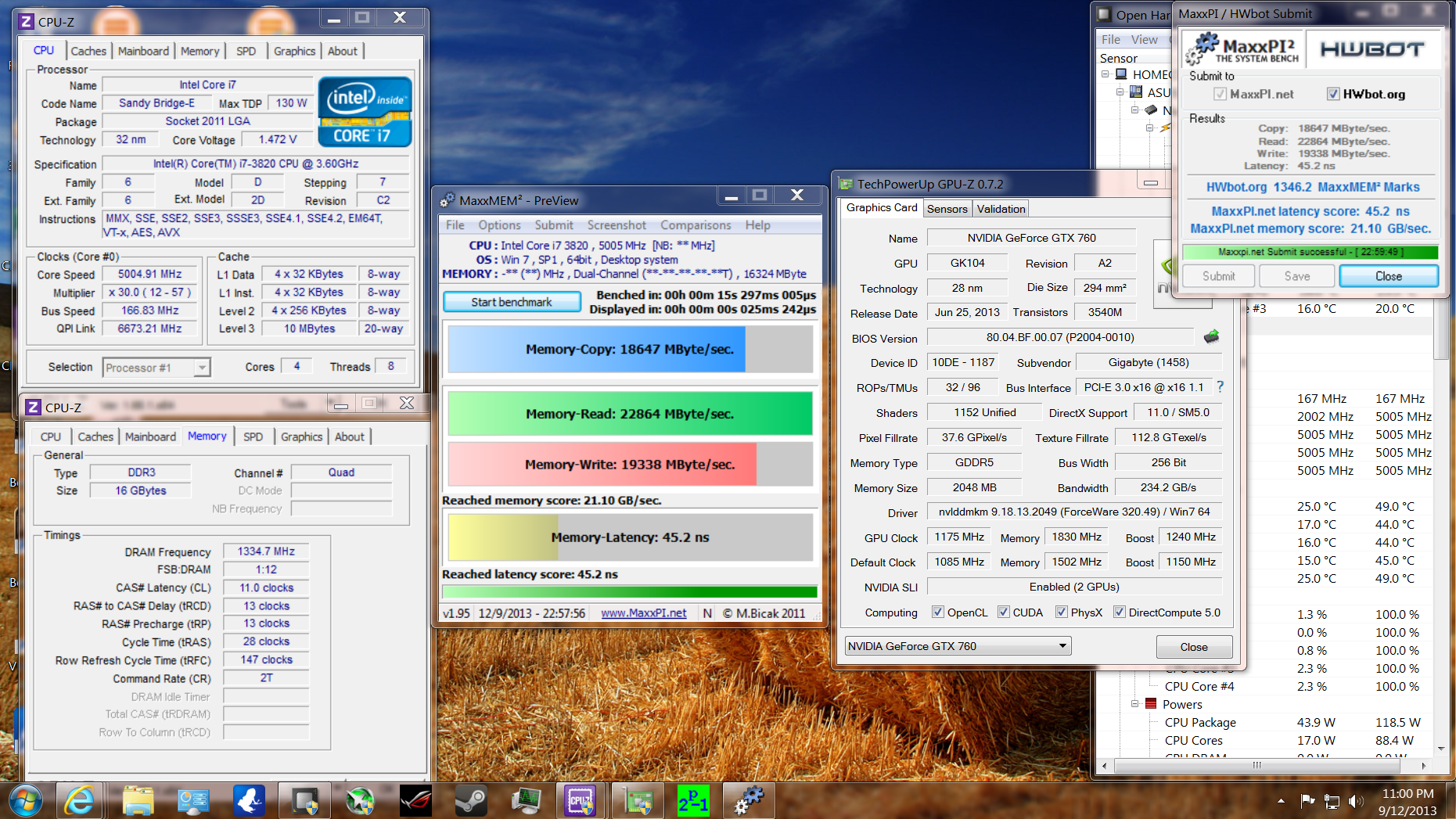Click the Action Center flag tray icon
This screenshot has width=1456, height=819.
tap(1307, 801)
